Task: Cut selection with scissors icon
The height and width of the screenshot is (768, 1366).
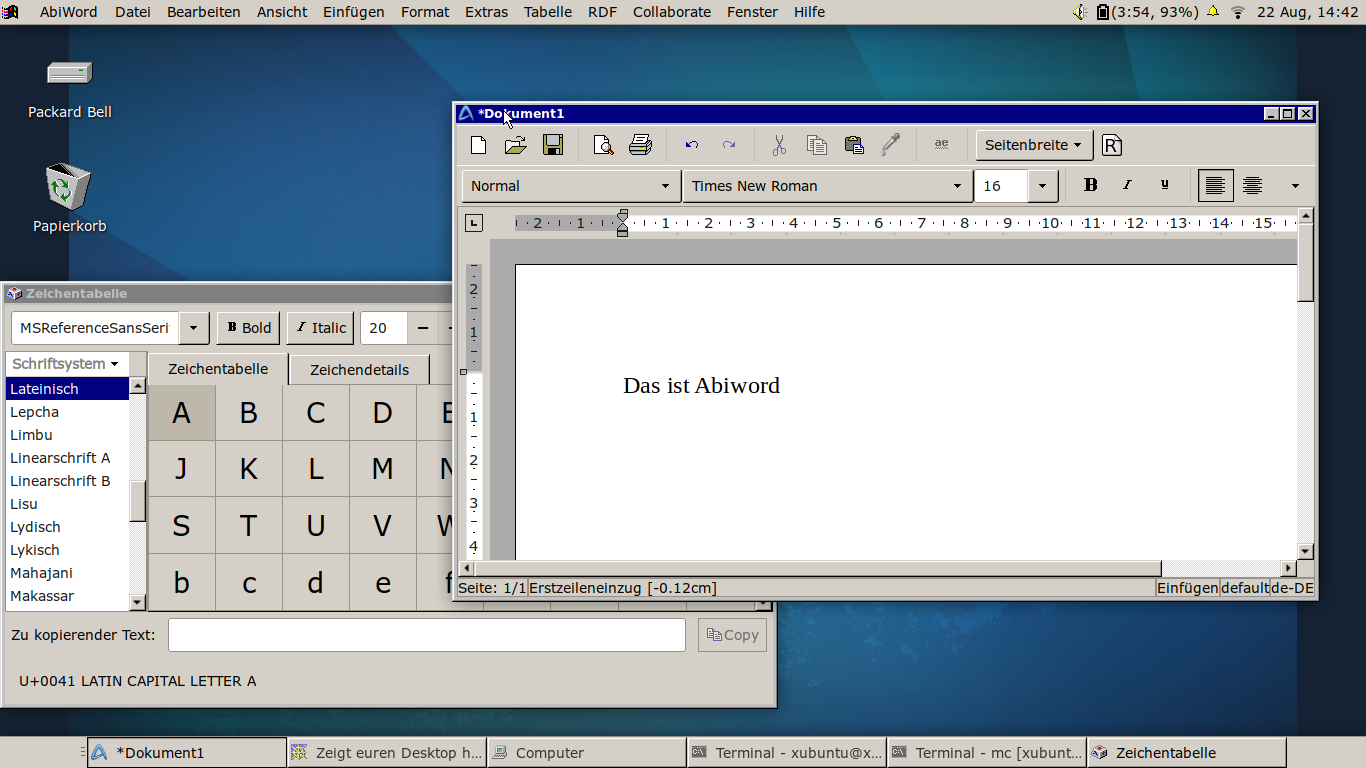Action: point(779,145)
